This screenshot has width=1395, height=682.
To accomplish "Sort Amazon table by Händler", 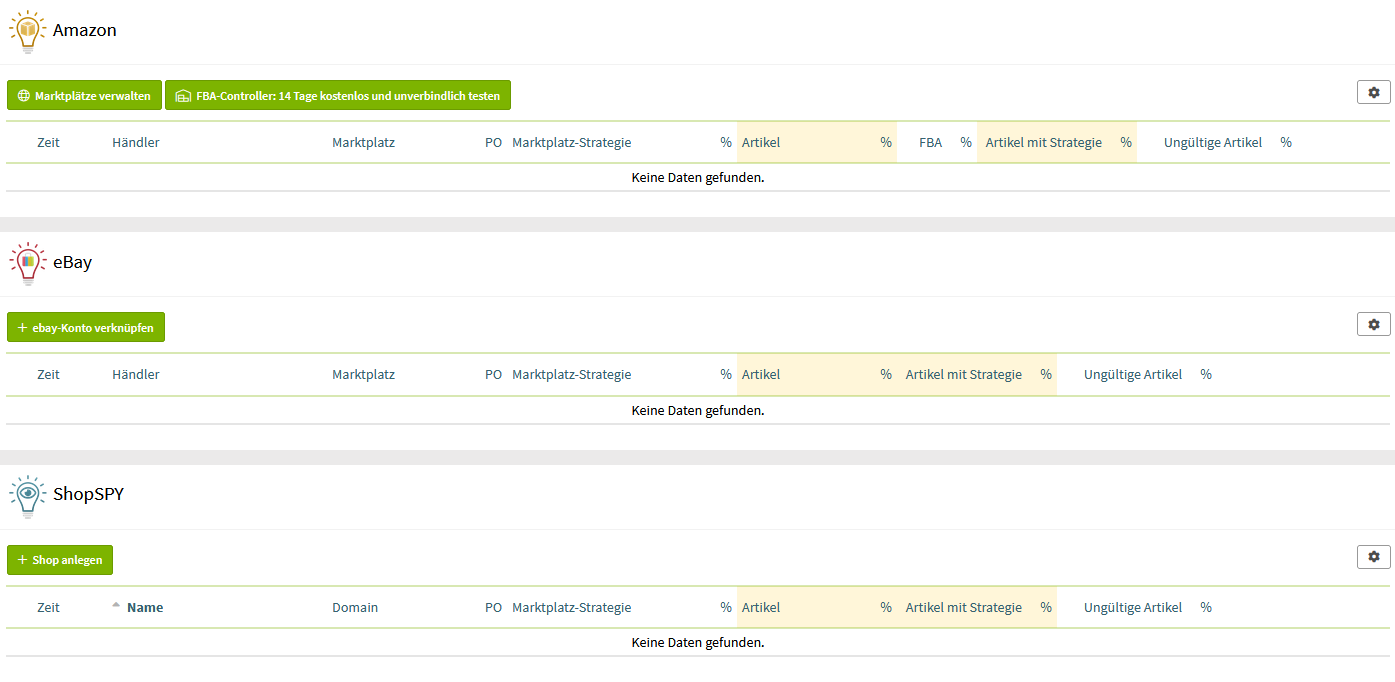I will [x=136, y=143].
